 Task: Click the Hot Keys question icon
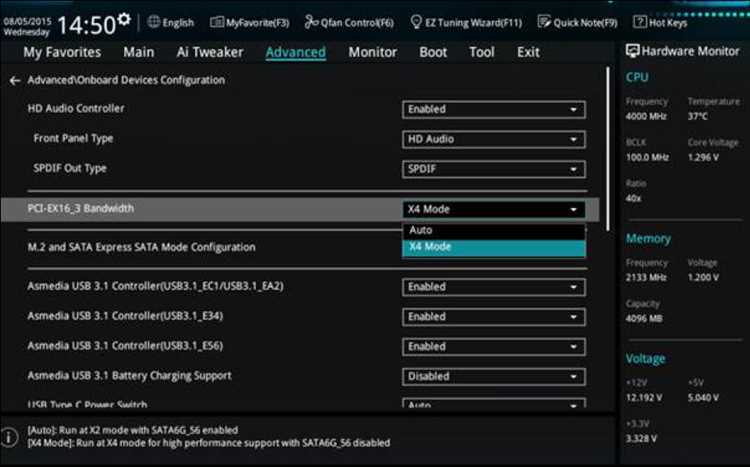640,22
